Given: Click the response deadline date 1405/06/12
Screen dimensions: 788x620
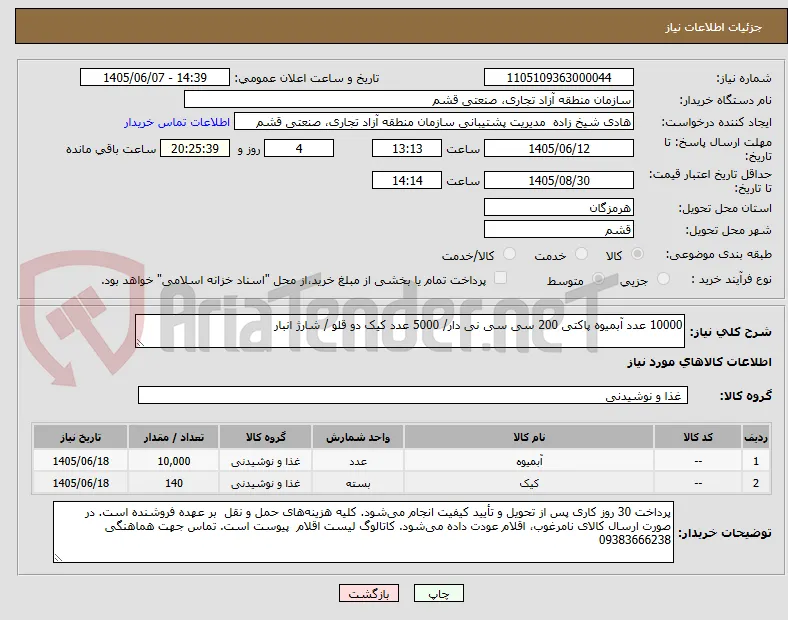Looking at the screenshot, I should pos(558,149).
